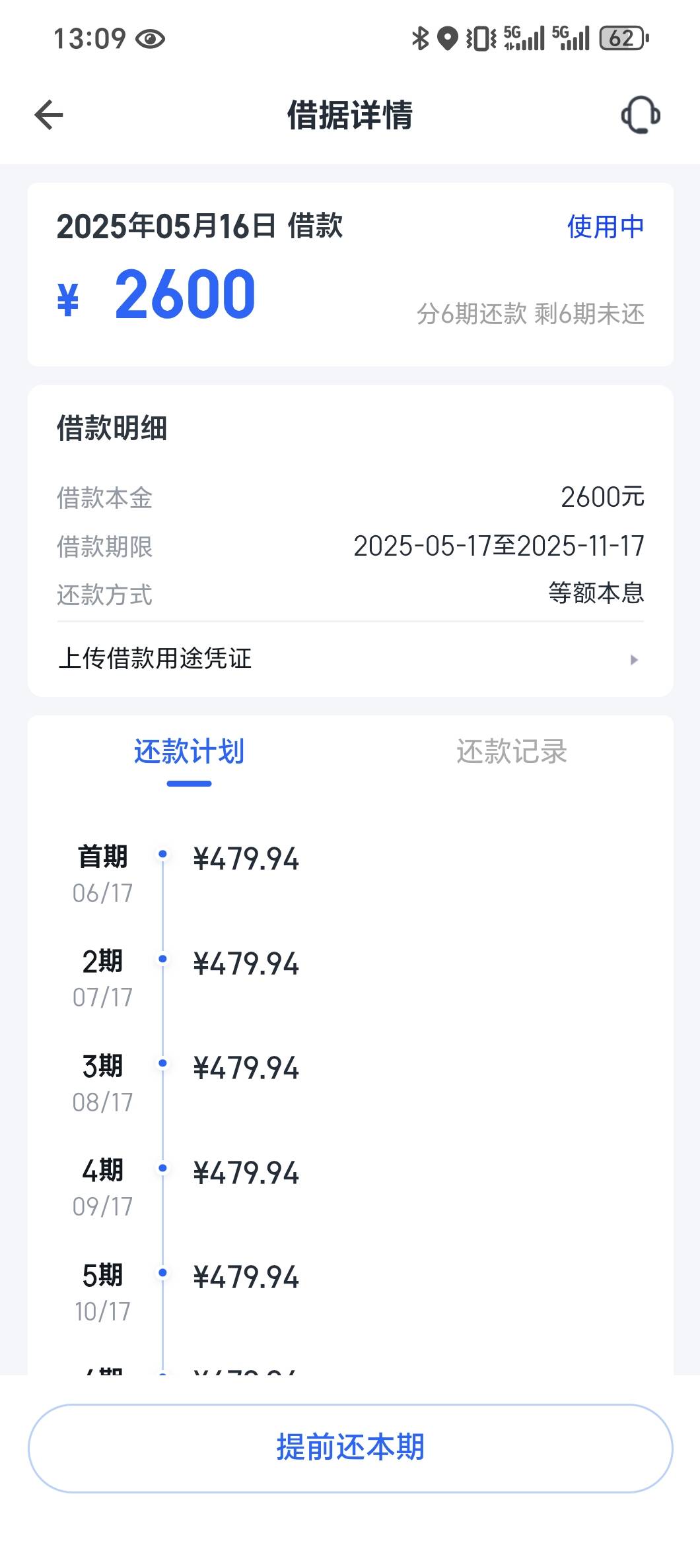Tap the location pin status icon

tap(448, 38)
